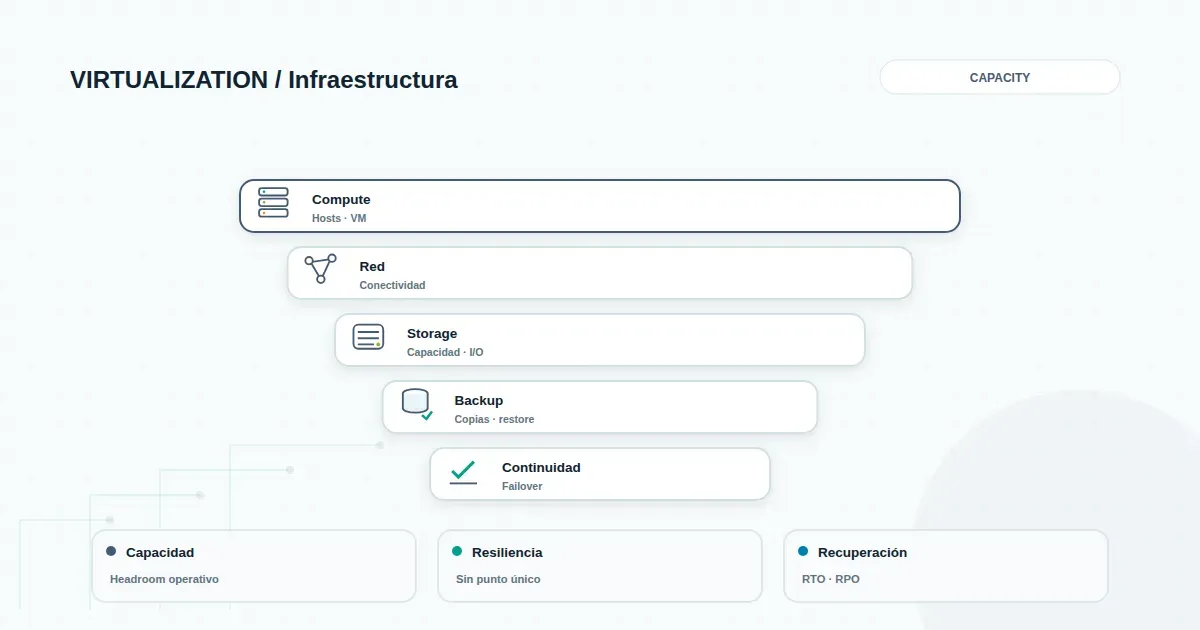Click the blue dot beside Recuperación
1200x630 pixels.
[803, 551]
